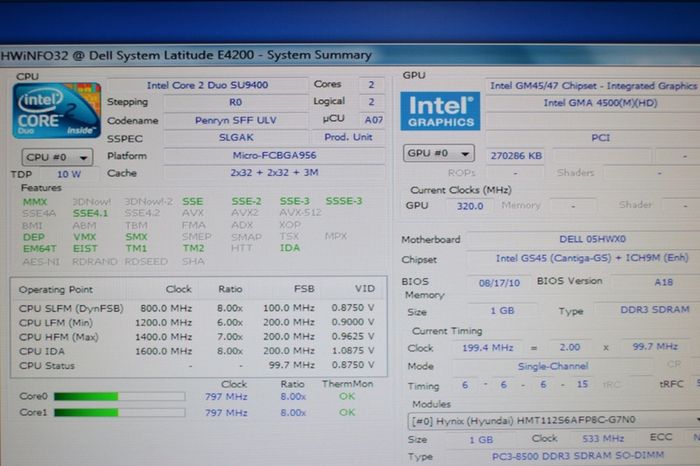The image size is (700, 466).
Task: Click the VMX feature label
Action: tap(84, 237)
